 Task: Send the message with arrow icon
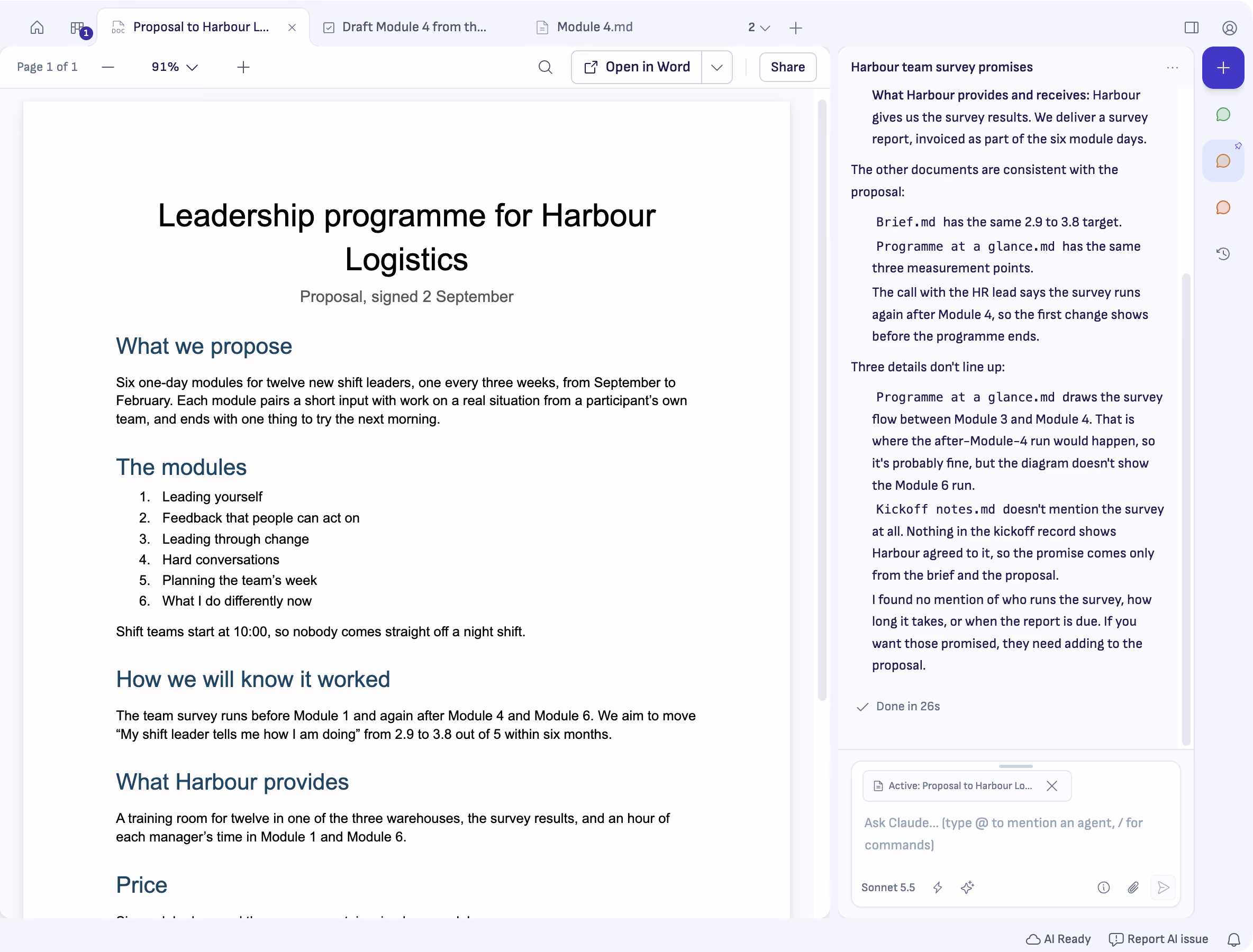point(1163,887)
